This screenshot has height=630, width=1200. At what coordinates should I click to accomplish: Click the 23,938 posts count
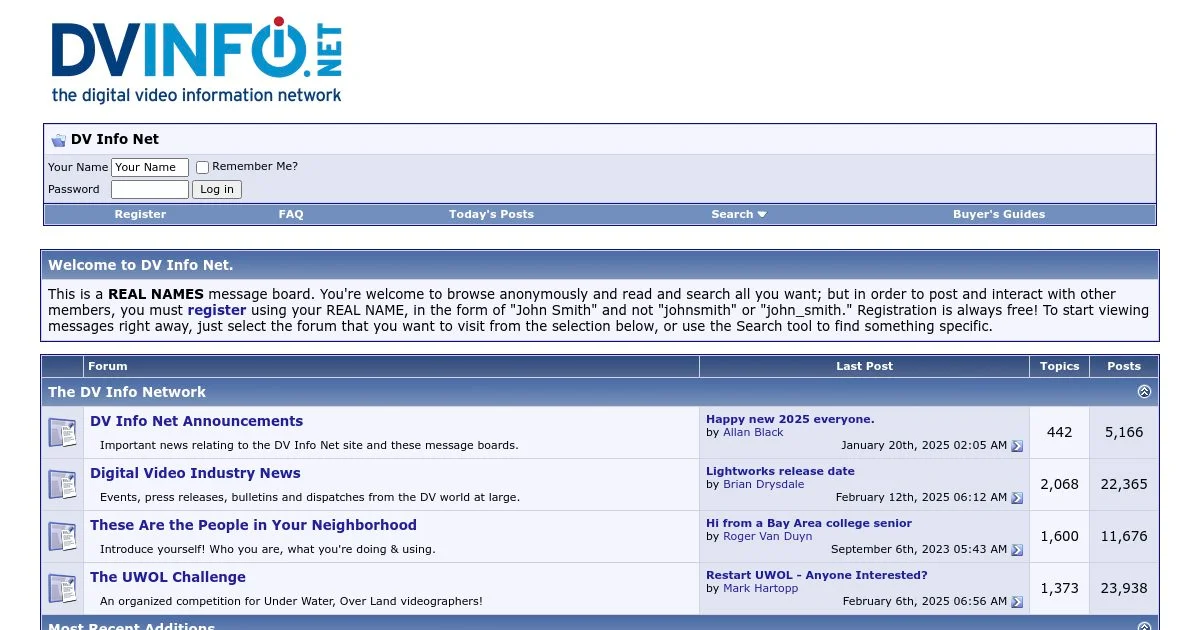click(1124, 588)
